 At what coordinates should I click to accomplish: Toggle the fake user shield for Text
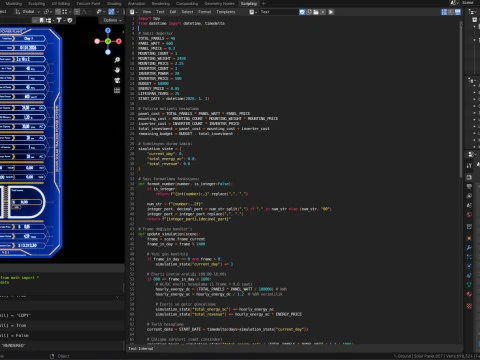(302, 12)
